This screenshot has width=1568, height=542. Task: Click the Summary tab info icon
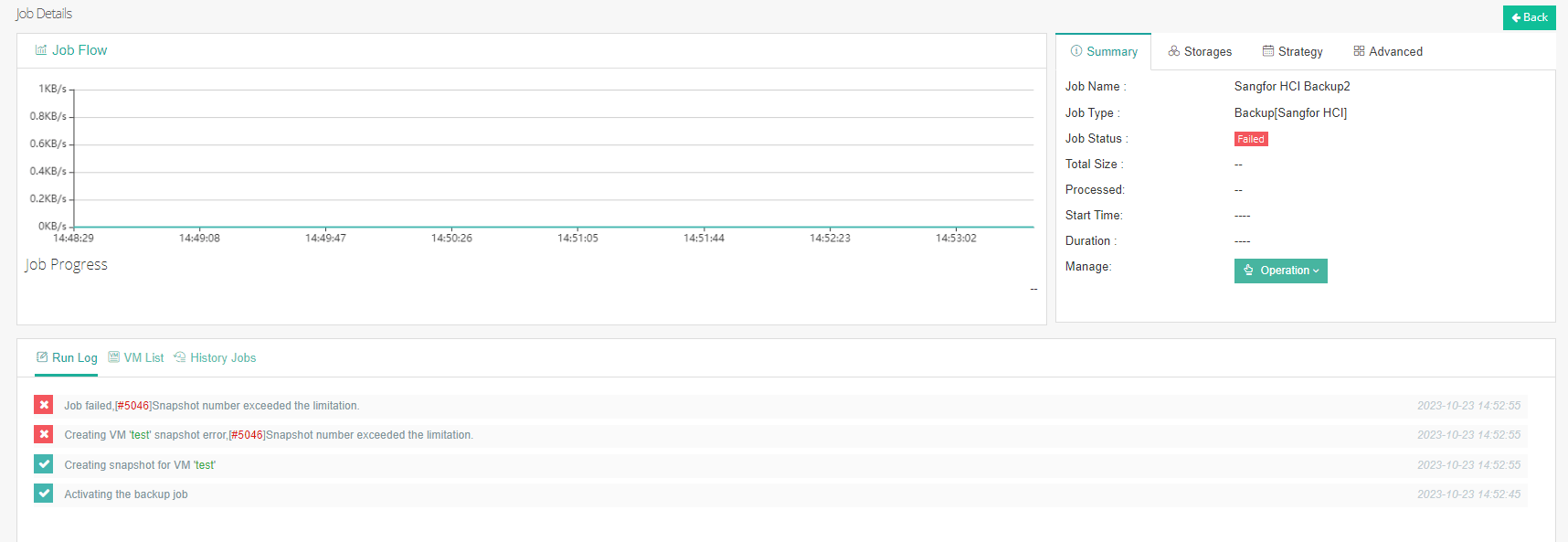pos(1076,51)
